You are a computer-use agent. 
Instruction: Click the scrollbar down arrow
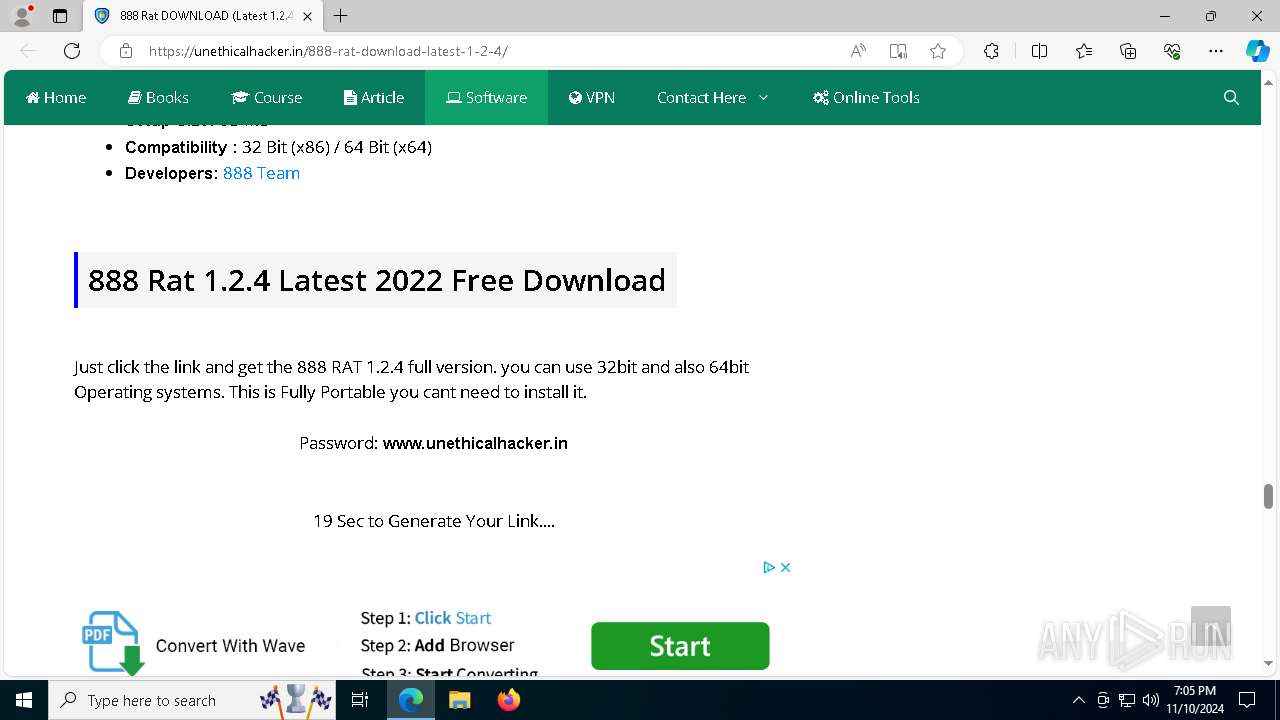tap(1268, 663)
